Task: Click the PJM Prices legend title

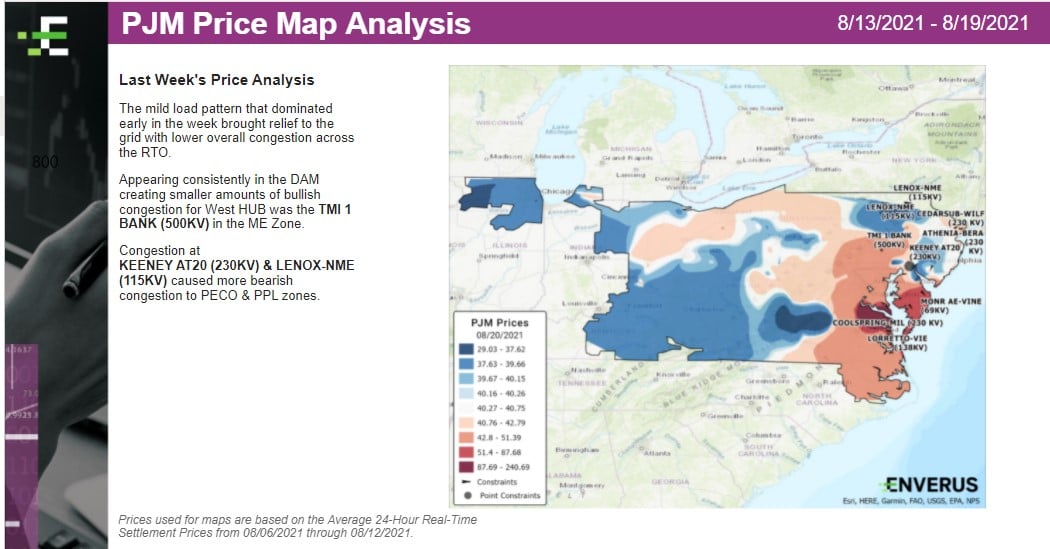Action: pyautogui.click(x=499, y=323)
